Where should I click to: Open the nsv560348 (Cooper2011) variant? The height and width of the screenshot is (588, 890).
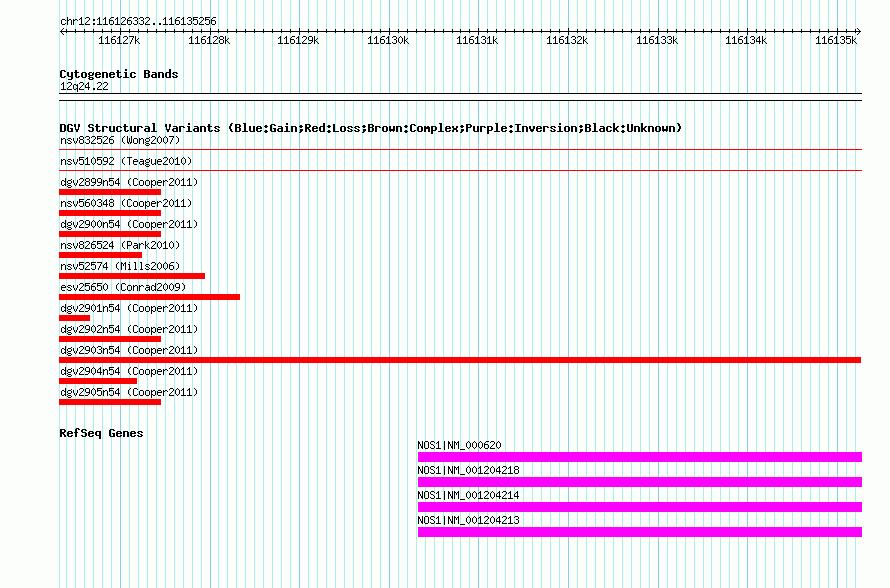126,203
